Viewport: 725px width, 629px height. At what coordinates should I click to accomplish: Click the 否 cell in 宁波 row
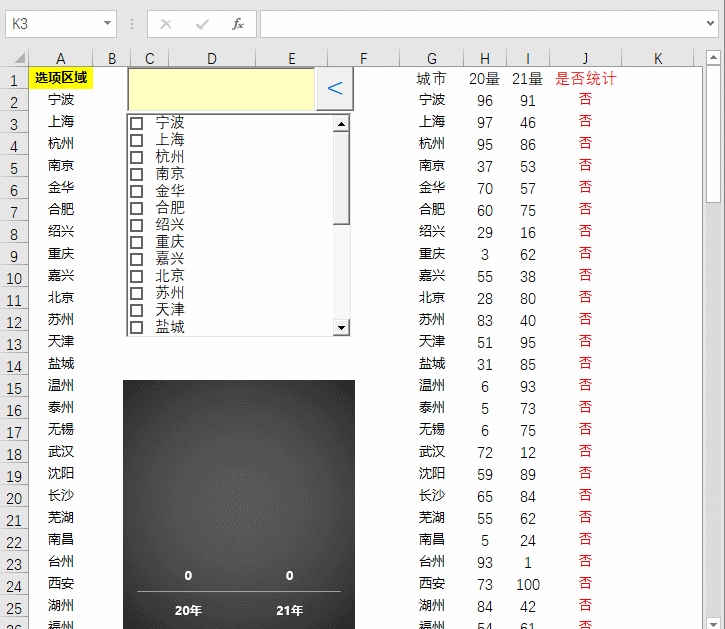click(x=585, y=99)
